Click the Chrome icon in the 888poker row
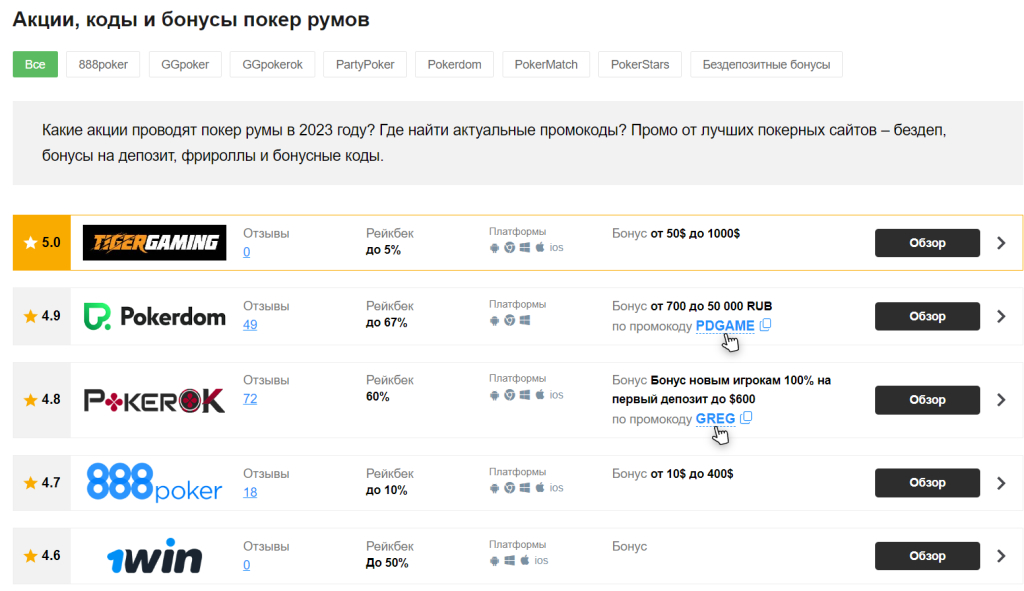 coord(509,488)
